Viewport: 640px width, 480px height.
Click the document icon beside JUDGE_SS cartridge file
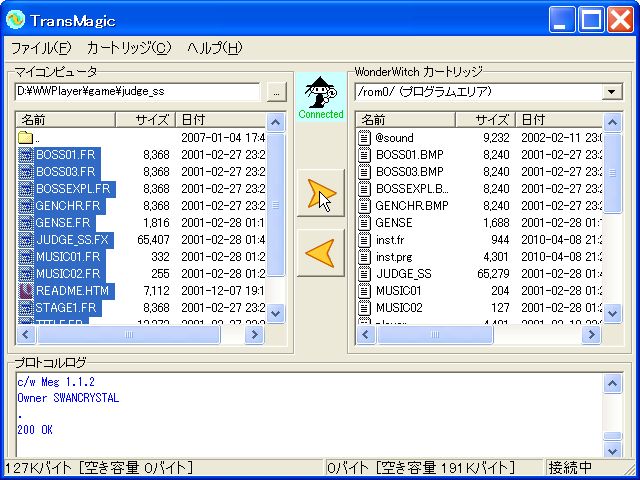(364, 273)
